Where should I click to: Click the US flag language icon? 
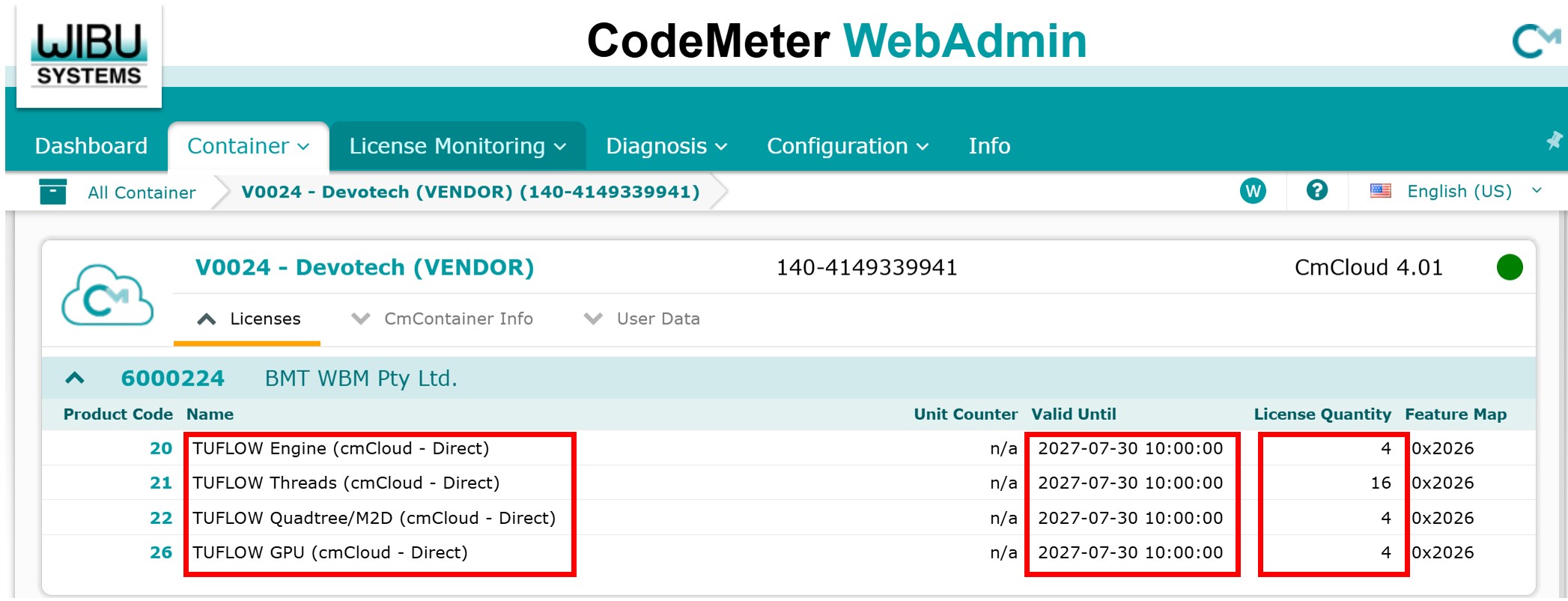pos(1380,191)
